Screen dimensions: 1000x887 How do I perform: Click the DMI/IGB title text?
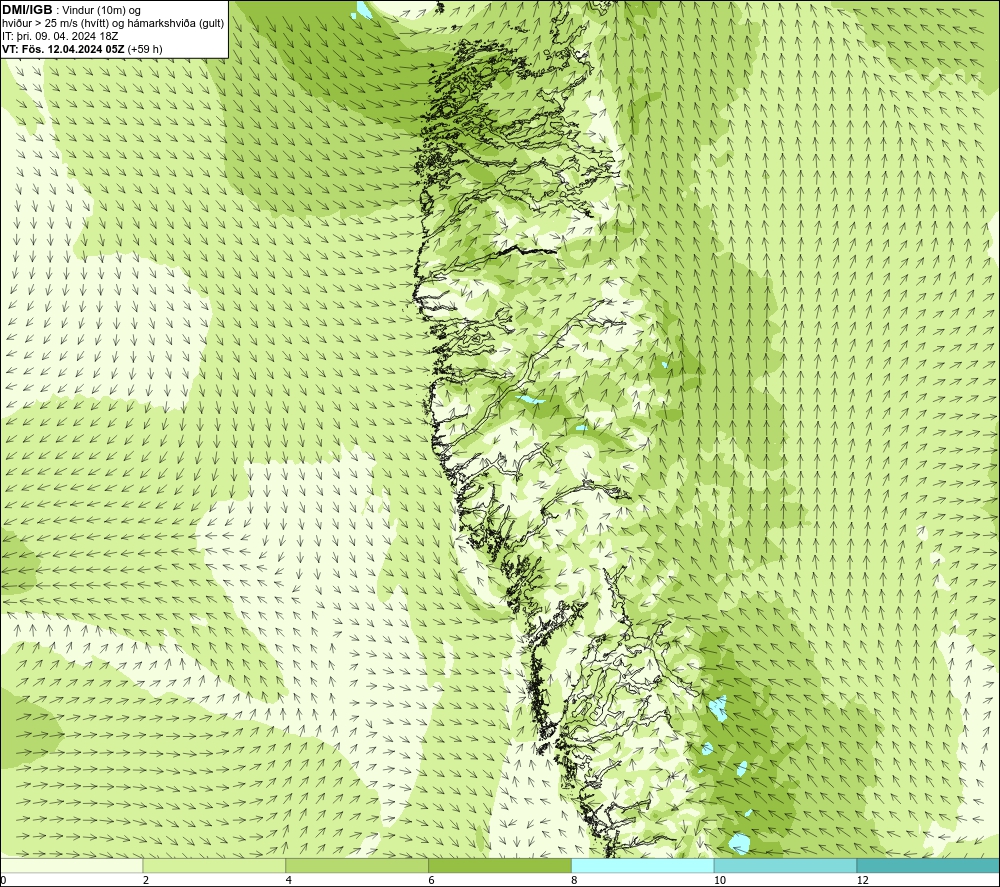pyautogui.click(x=27, y=10)
